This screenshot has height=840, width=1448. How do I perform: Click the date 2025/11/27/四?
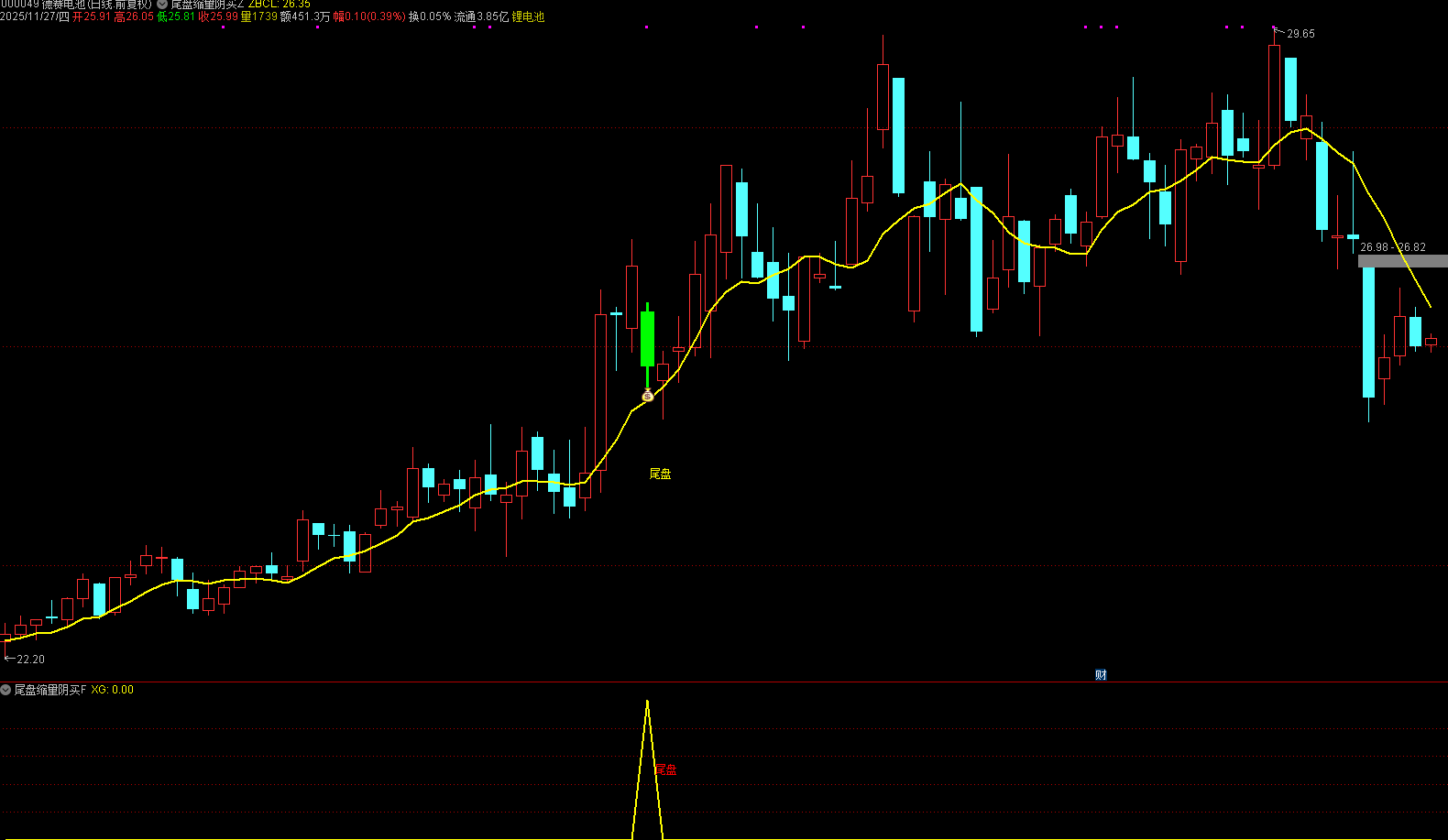pos(35,16)
